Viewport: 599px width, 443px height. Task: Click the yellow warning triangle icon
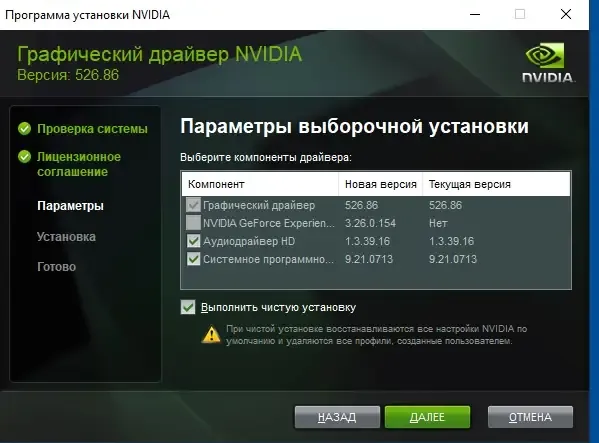pyautogui.click(x=211, y=335)
